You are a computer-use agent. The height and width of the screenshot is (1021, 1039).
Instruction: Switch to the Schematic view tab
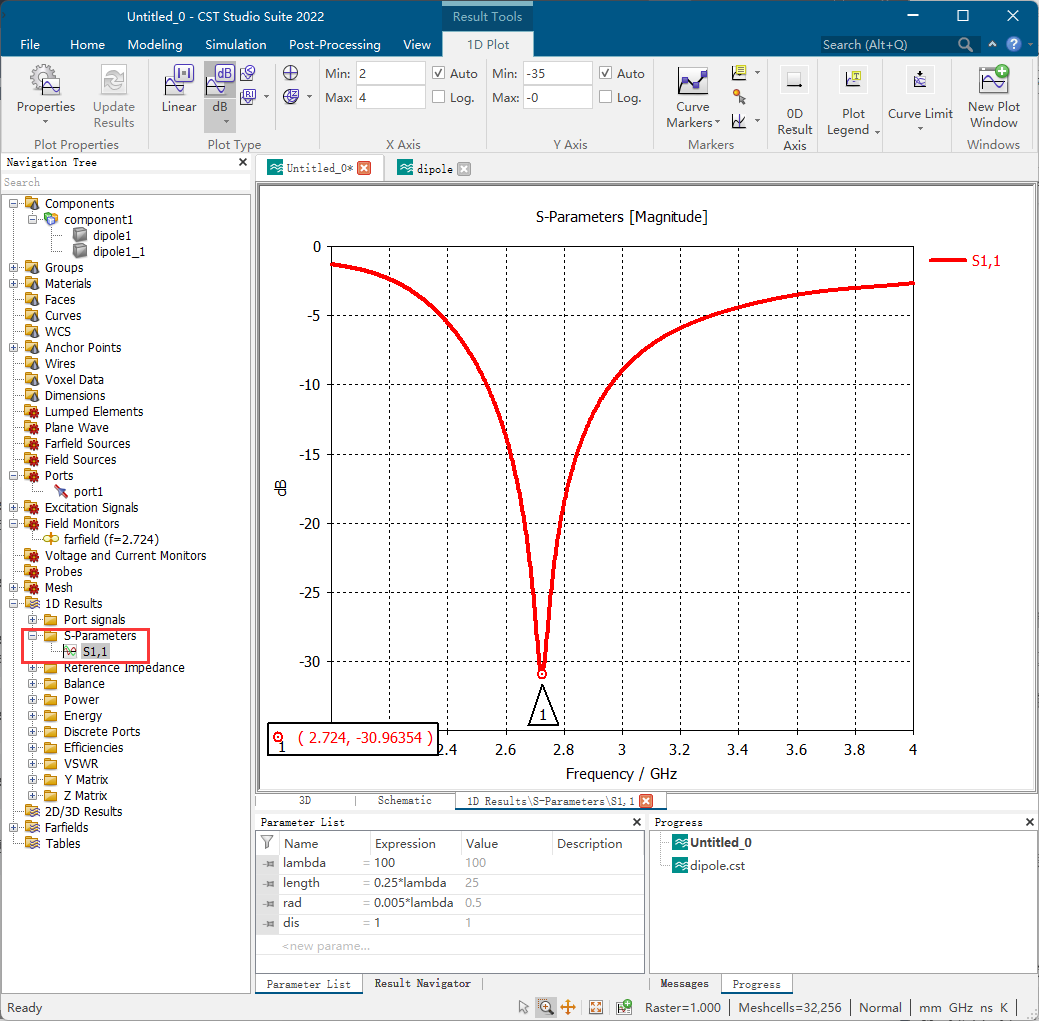click(x=404, y=800)
